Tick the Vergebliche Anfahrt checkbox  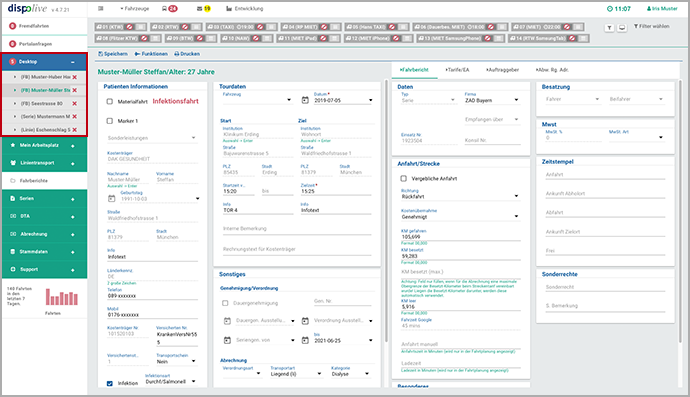404,179
